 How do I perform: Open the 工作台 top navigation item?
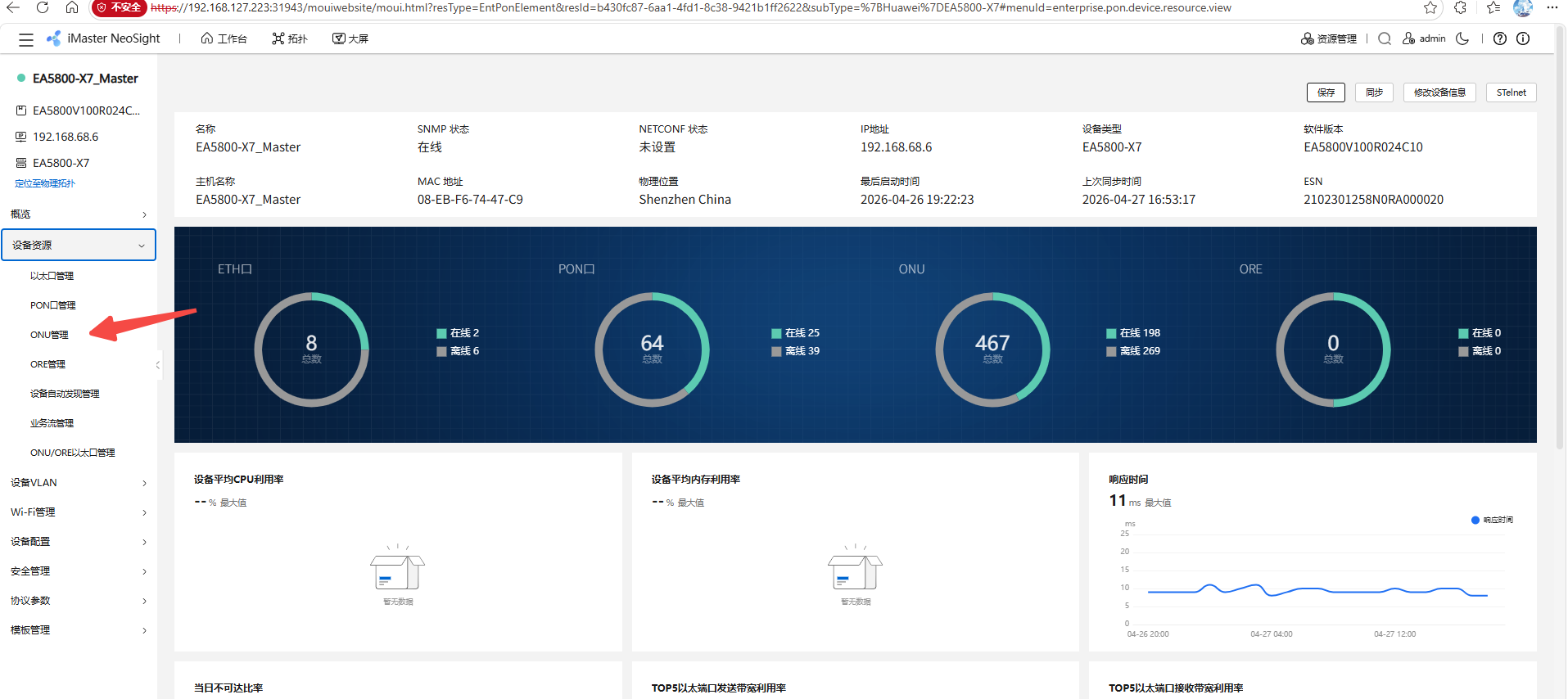[x=224, y=38]
